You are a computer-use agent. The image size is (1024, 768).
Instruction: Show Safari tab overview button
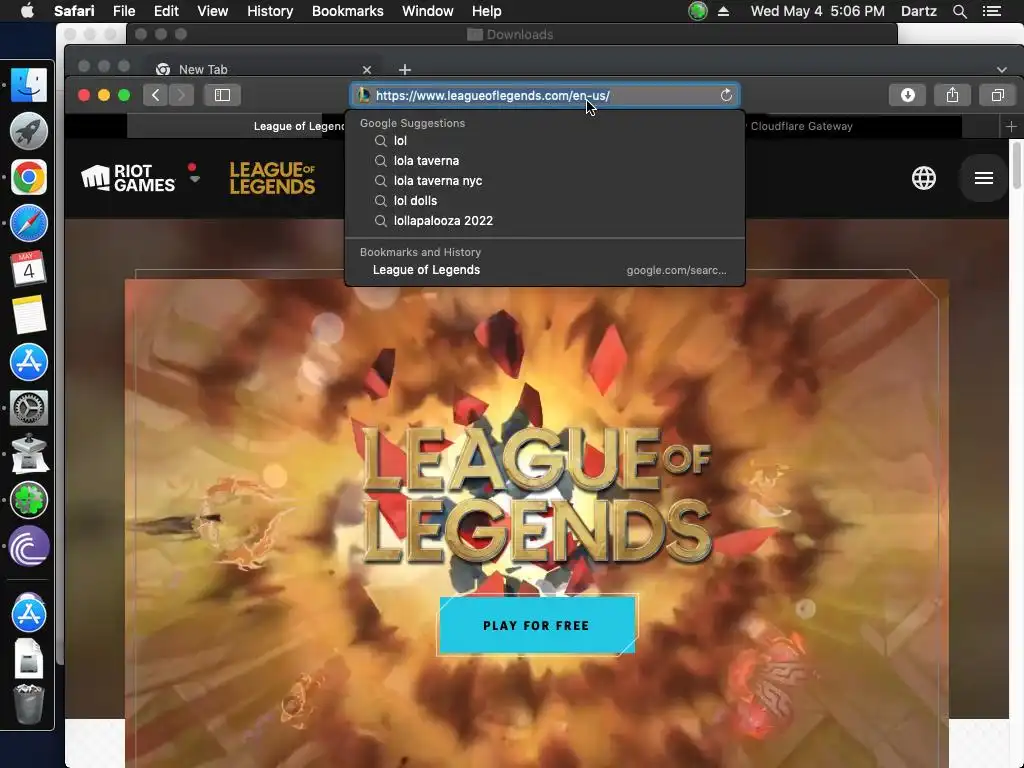pos(997,95)
